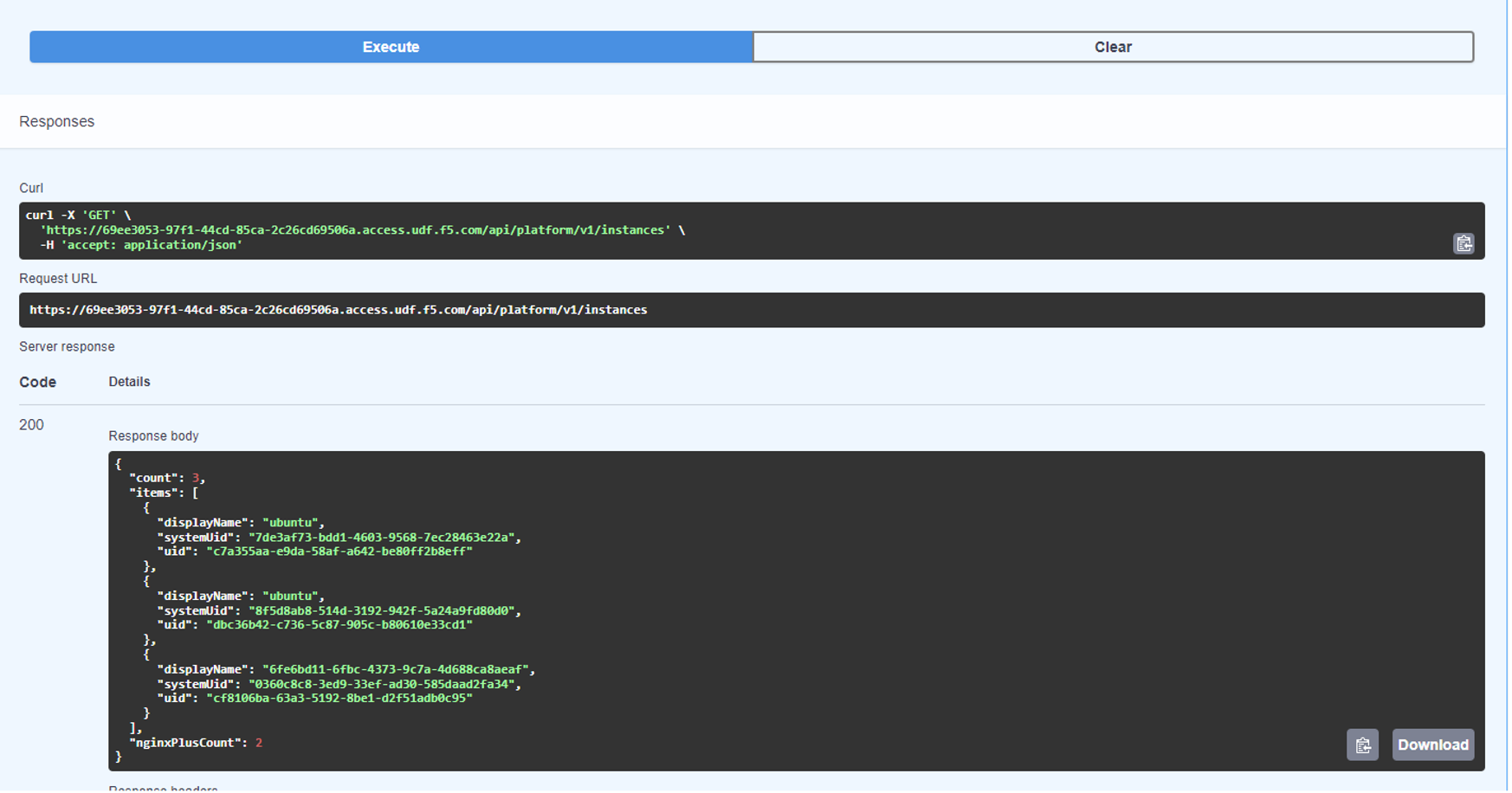
Task: Click the "items": [ line
Action: (164, 493)
